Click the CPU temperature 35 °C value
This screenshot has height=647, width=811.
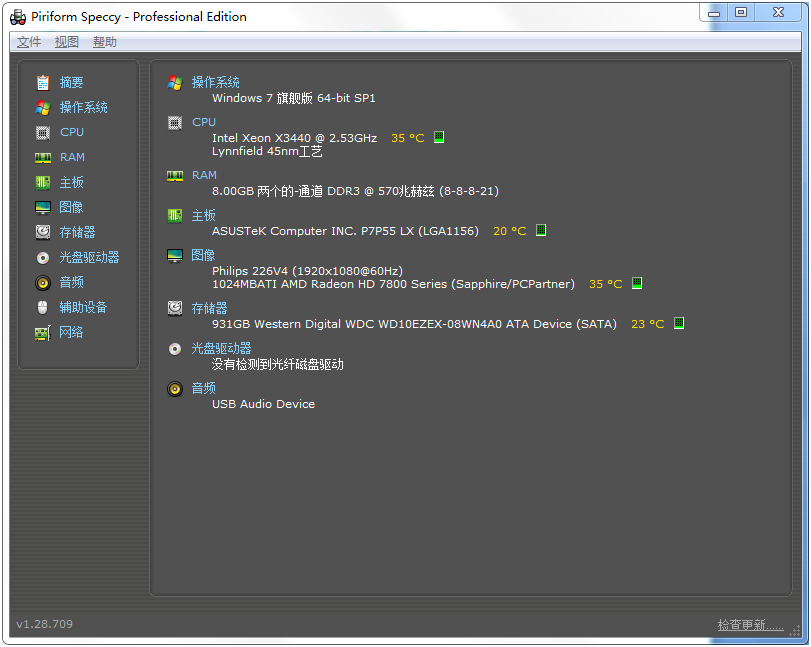pyautogui.click(x=408, y=138)
